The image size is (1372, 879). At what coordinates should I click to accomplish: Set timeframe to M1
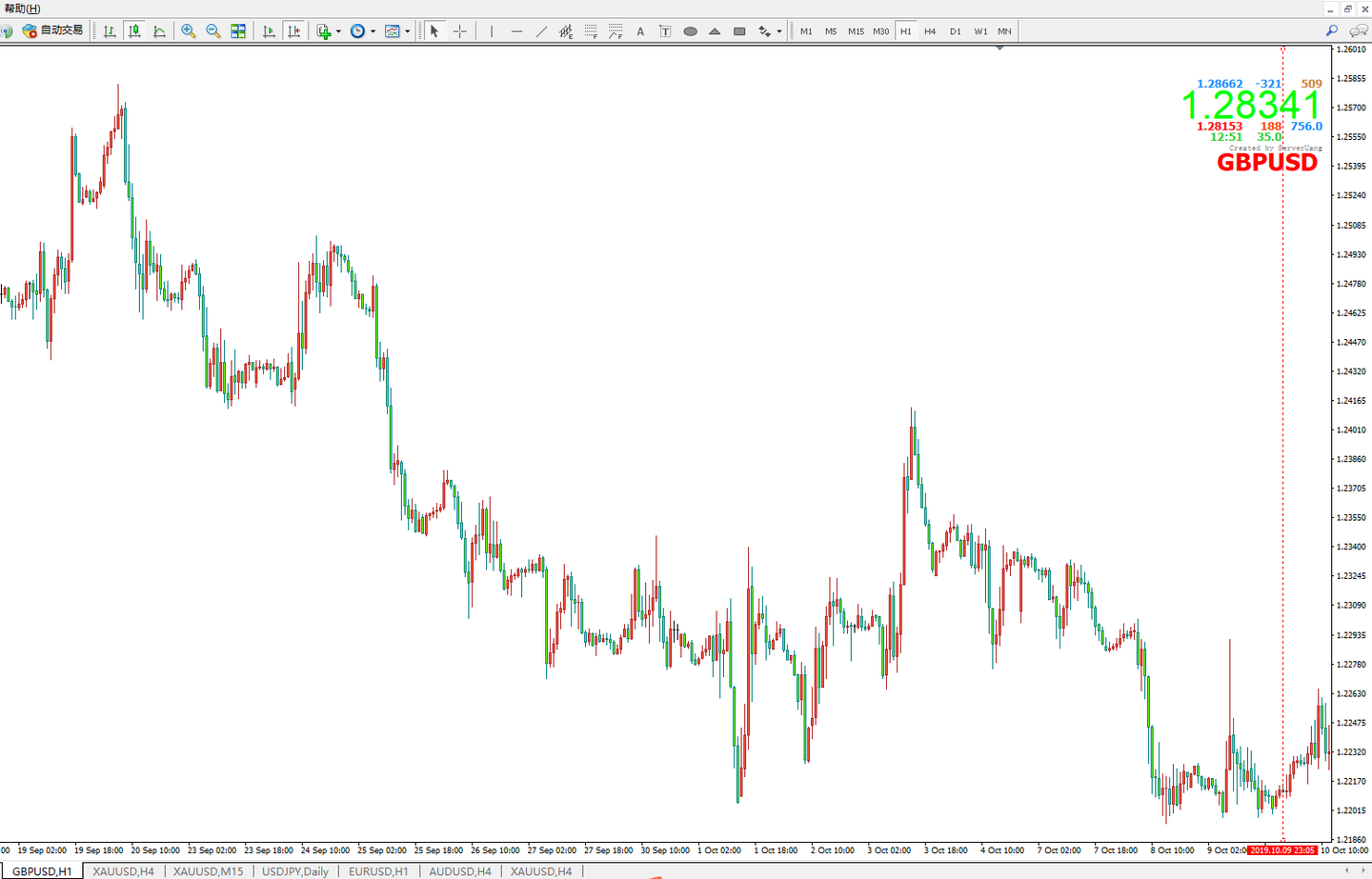[806, 30]
